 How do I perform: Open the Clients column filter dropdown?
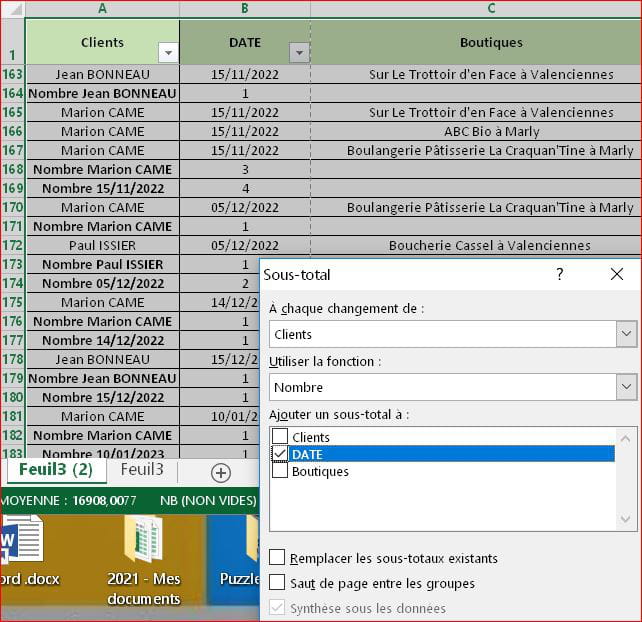tap(168, 52)
